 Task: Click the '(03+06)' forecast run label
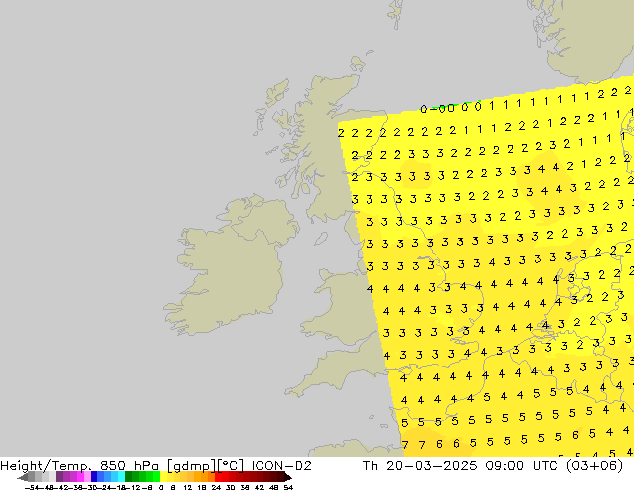pyautogui.click(x=594, y=466)
